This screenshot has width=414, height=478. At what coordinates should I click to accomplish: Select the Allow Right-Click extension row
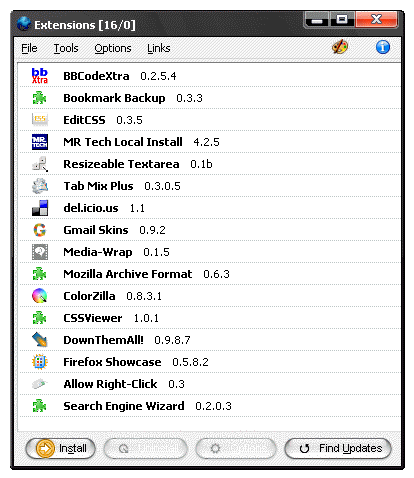(x=210, y=384)
